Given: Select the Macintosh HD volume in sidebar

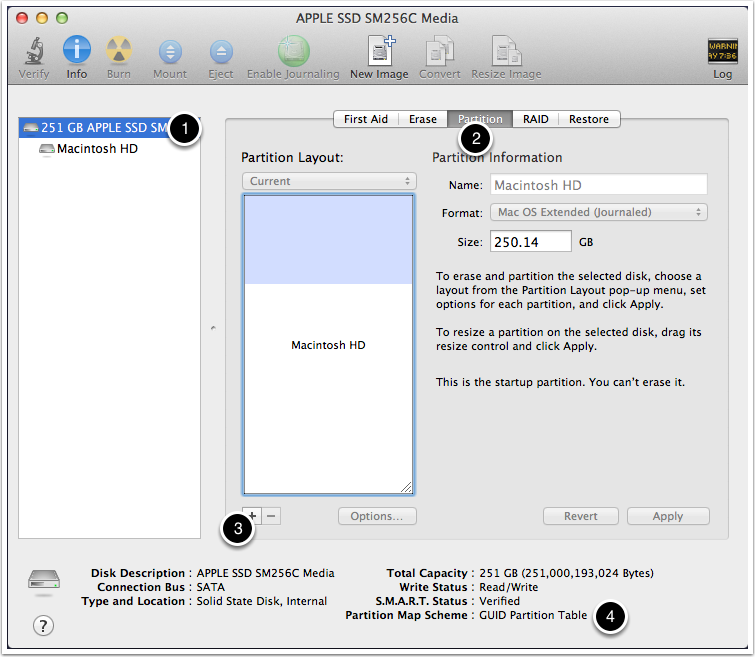Looking at the screenshot, I should [x=97, y=149].
